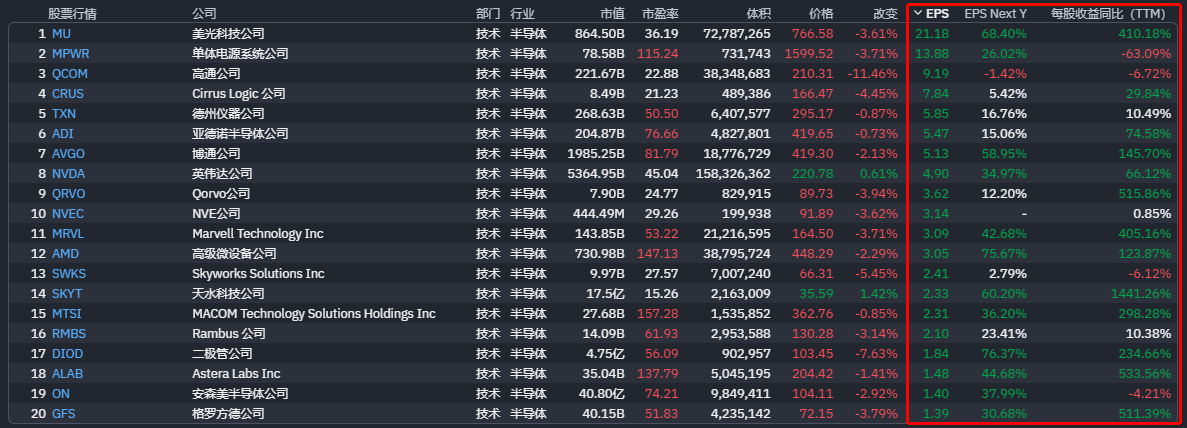Click EPS Next Y value 76.37%
The image size is (1187, 428).
coord(1005,353)
